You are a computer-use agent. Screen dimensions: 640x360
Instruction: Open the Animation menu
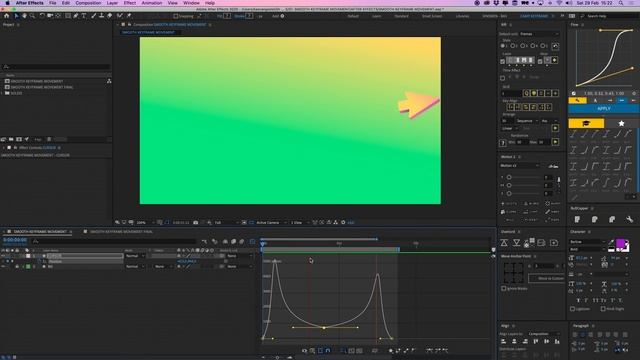[x=152, y=3]
